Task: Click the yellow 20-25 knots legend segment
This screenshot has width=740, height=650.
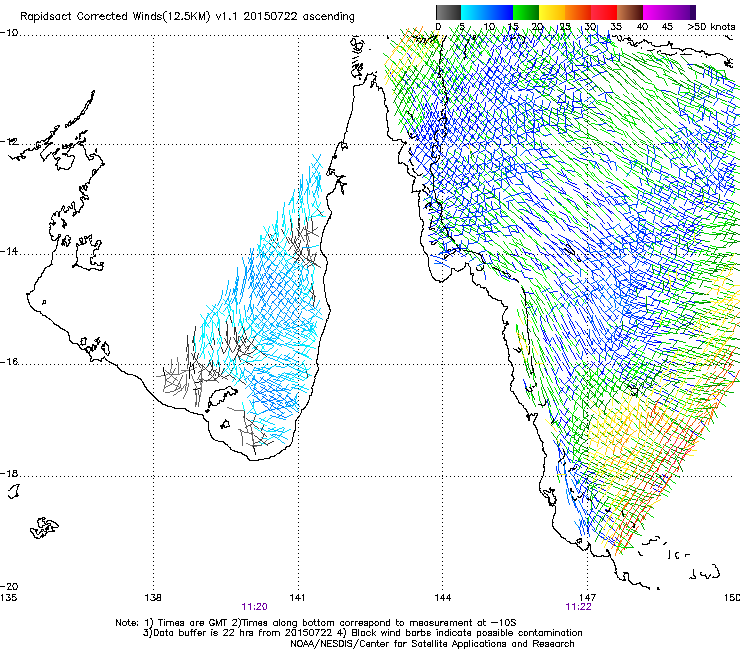Action: point(552,12)
